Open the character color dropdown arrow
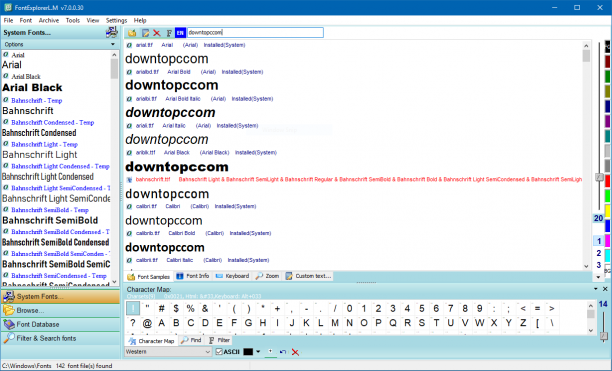 [258, 352]
